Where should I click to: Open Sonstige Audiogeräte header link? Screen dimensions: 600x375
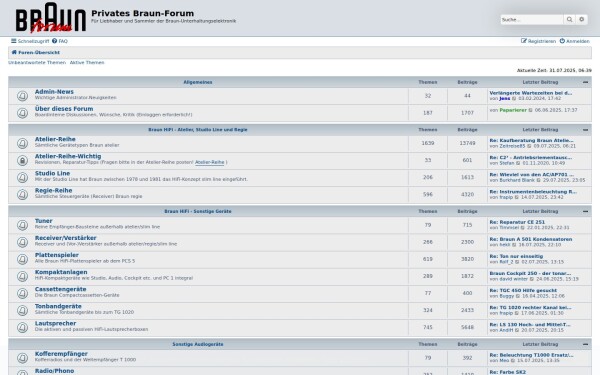click(x=198, y=344)
